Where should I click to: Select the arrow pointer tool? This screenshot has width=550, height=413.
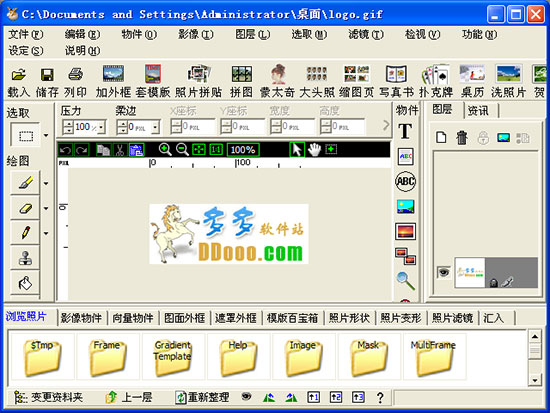[x=297, y=149]
